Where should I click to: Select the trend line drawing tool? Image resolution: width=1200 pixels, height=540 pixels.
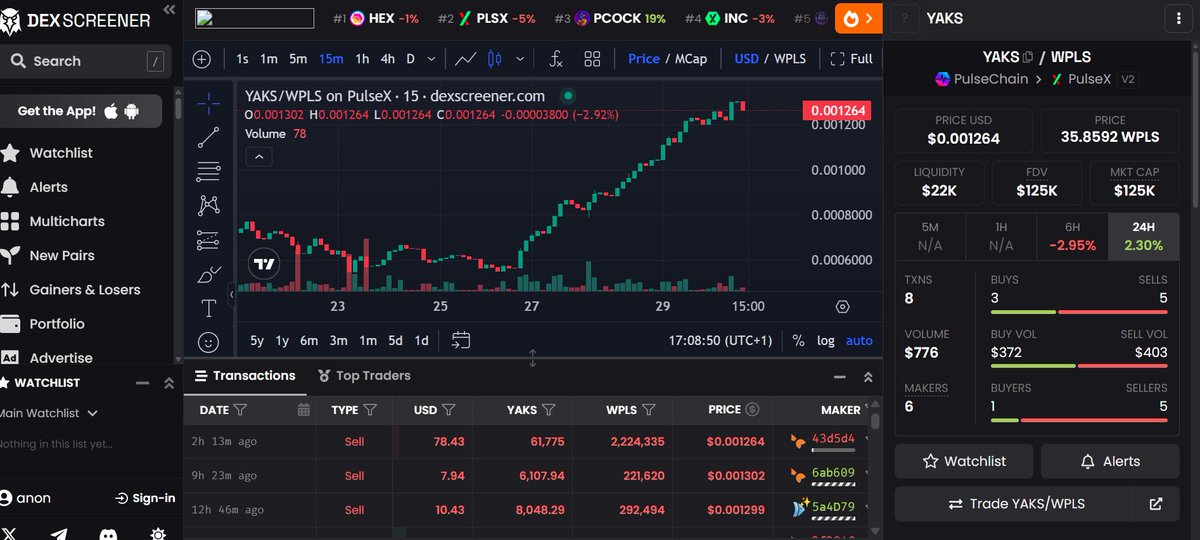[x=208, y=137]
